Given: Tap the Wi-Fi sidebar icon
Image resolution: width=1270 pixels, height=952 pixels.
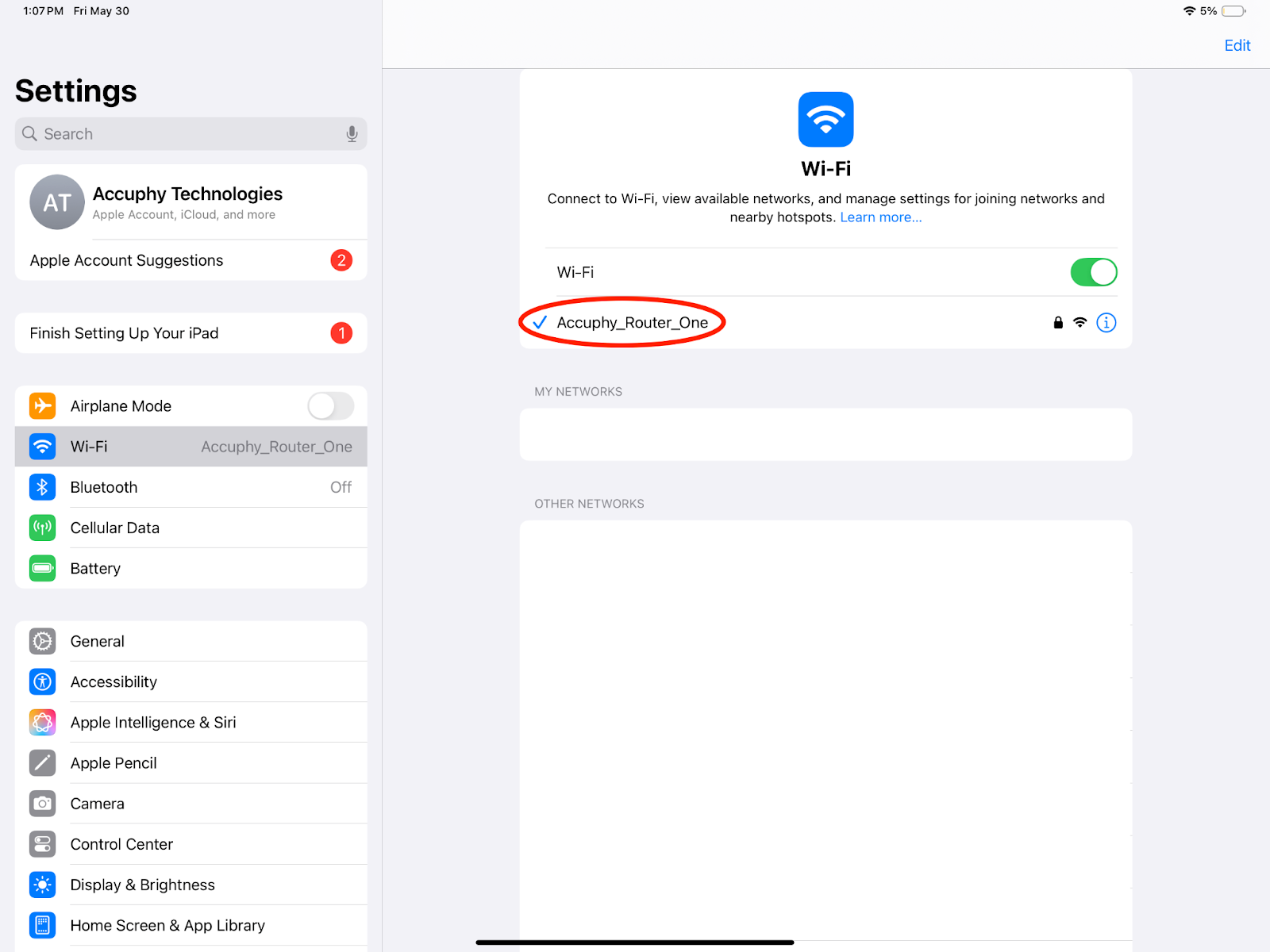Looking at the screenshot, I should [x=43, y=447].
